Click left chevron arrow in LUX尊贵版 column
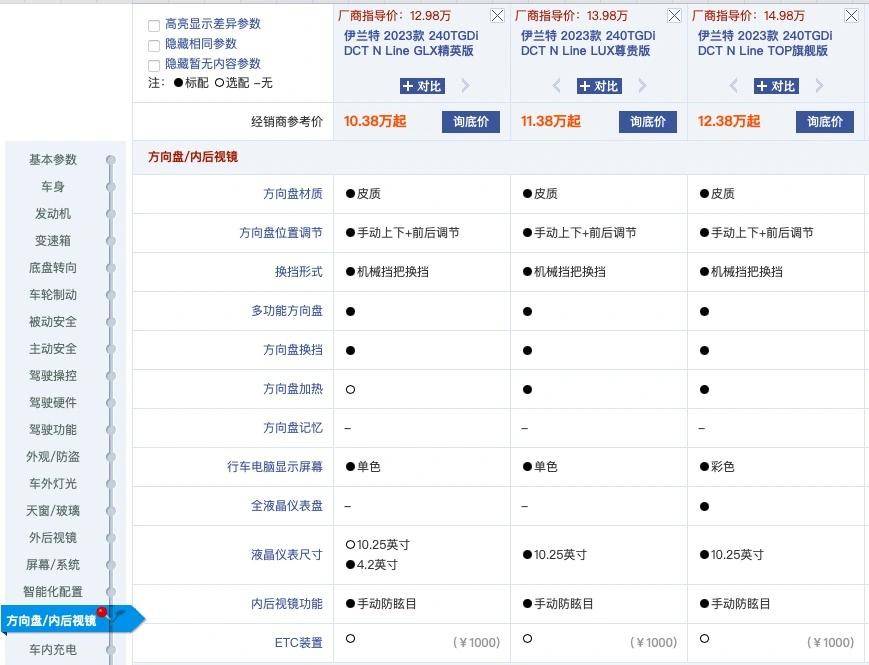Screen dimensions: 869x665 point(556,86)
